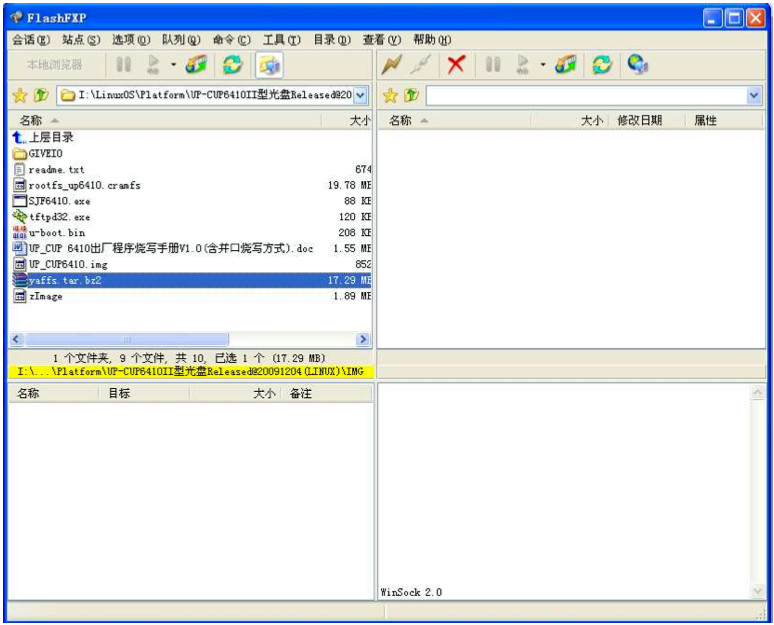Image resolution: width=774 pixels, height=625 pixels.
Task: Open the remote pane play dropdown arrow
Action: tap(542, 64)
